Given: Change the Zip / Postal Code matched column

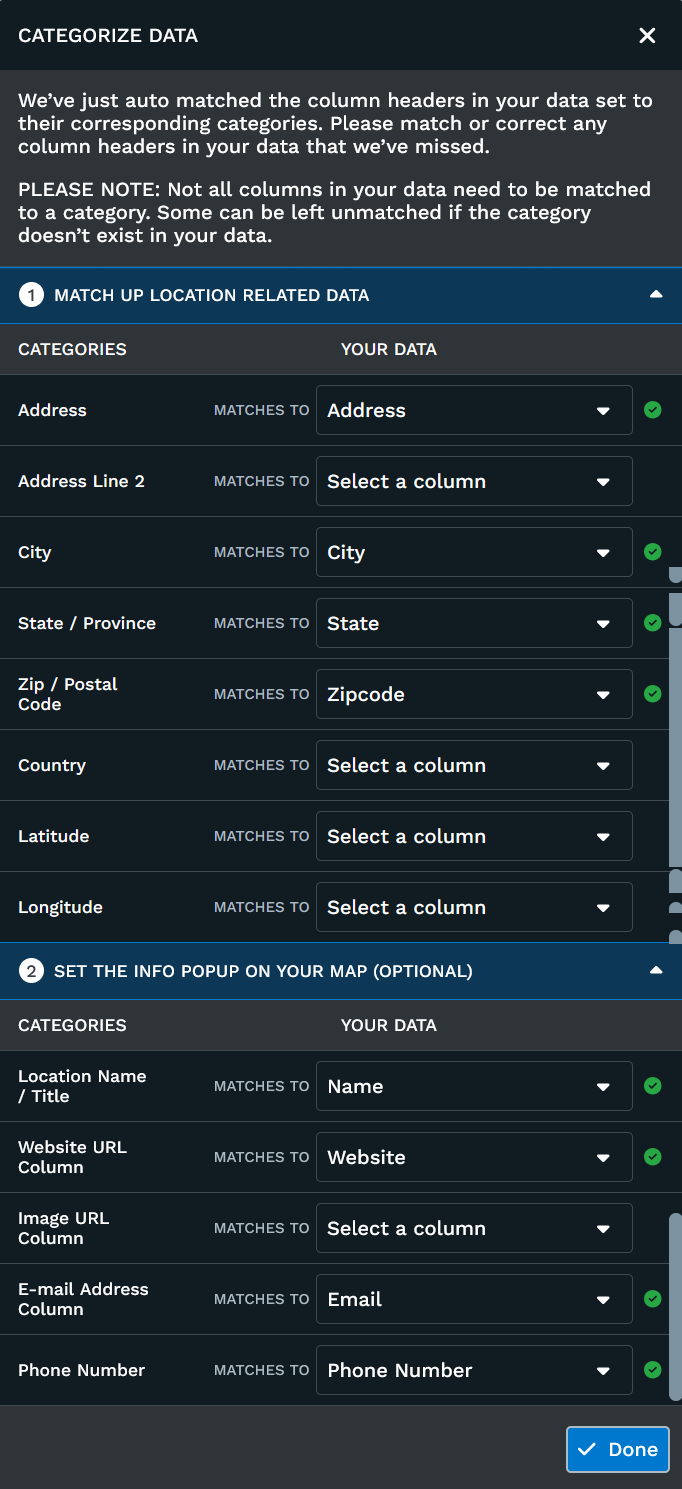Looking at the screenshot, I should 474,694.
